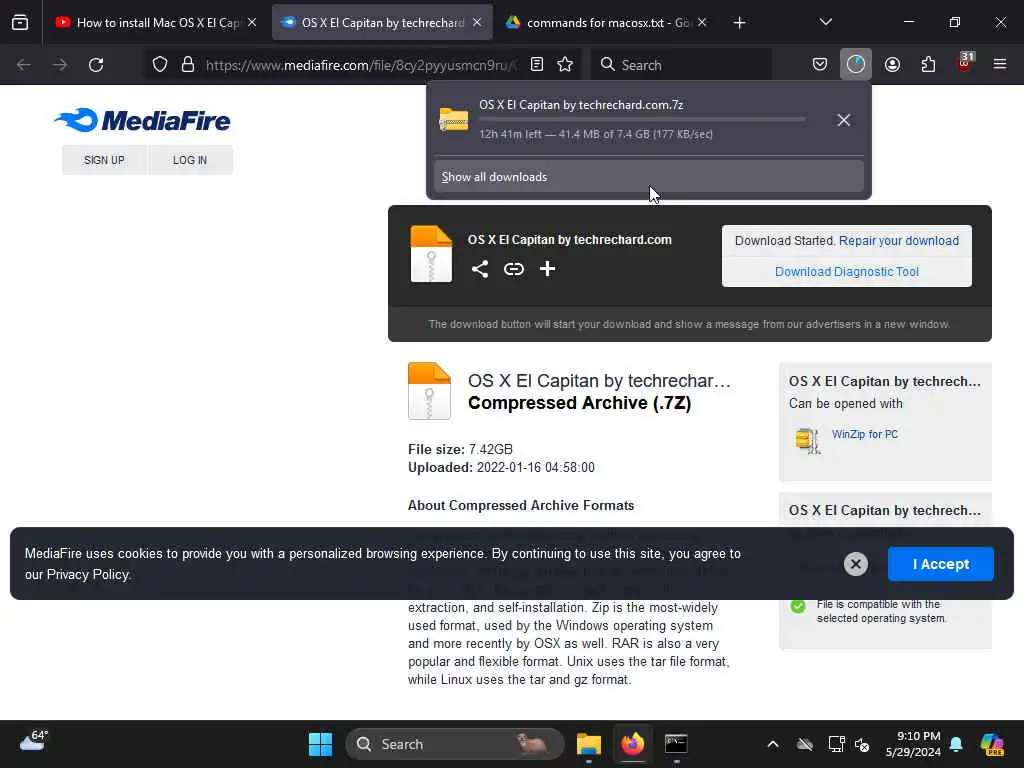Toggle the downloads panel button

(x=856, y=64)
